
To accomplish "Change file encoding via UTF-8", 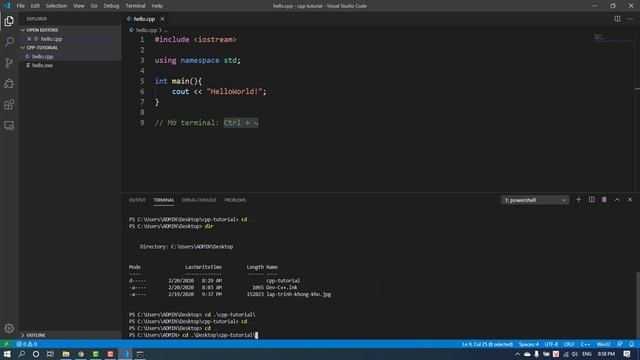I will coord(551,344).
